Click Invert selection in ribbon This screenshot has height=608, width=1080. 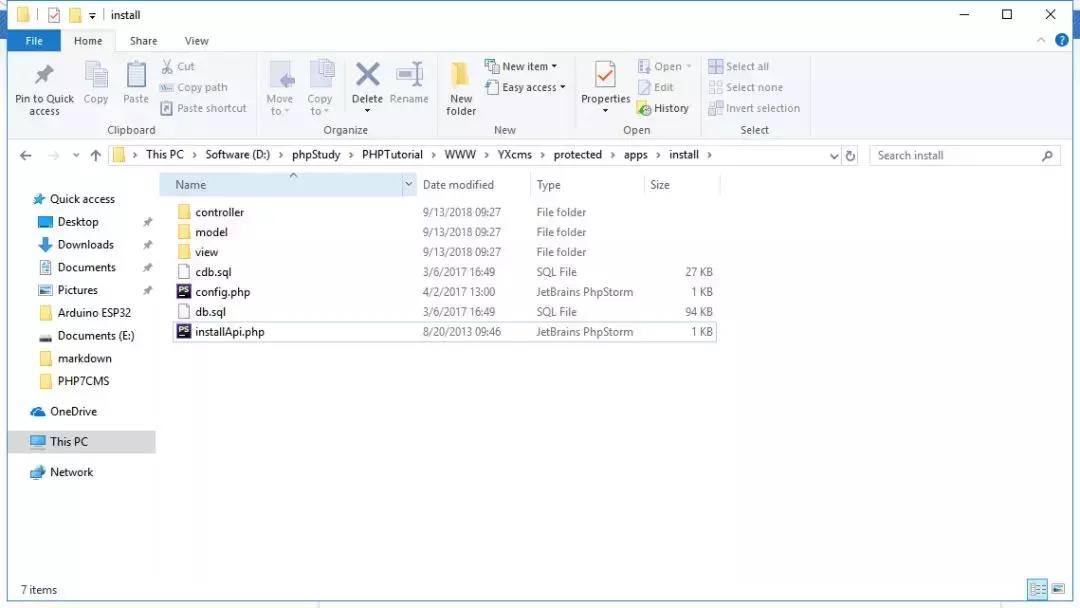[x=754, y=108]
